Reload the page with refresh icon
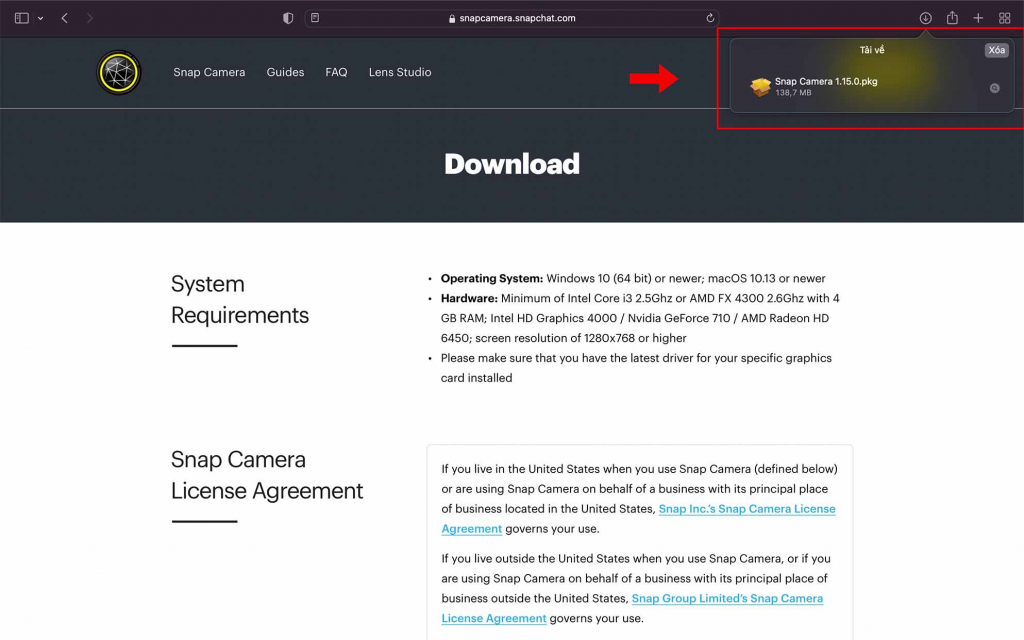 pyautogui.click(x=710, y=18)
